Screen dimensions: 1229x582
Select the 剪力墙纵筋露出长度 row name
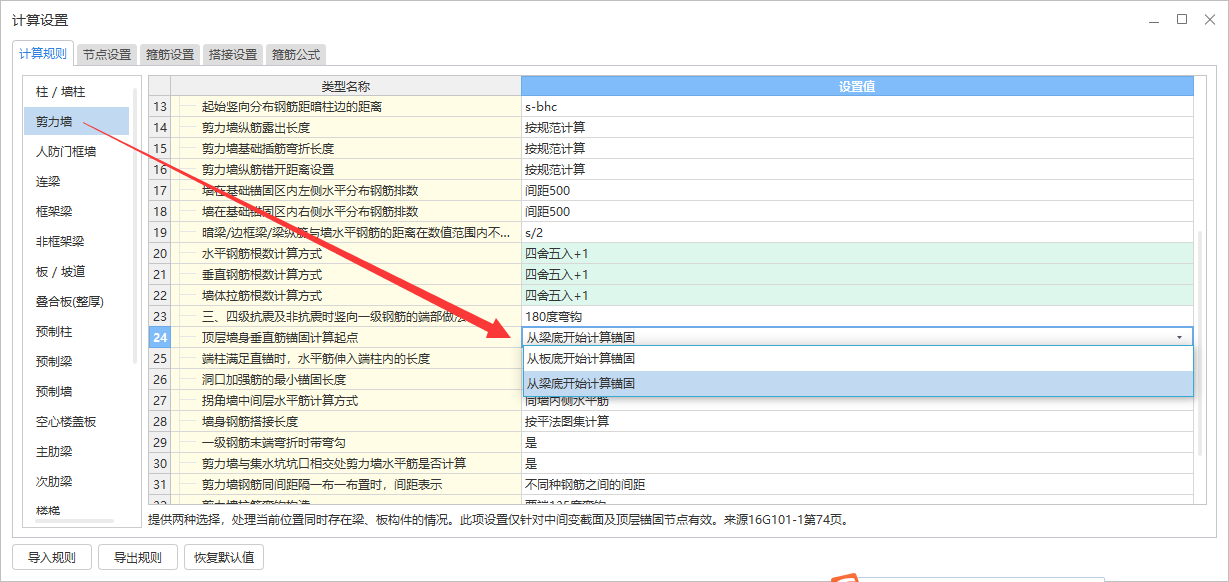[256, 127]
